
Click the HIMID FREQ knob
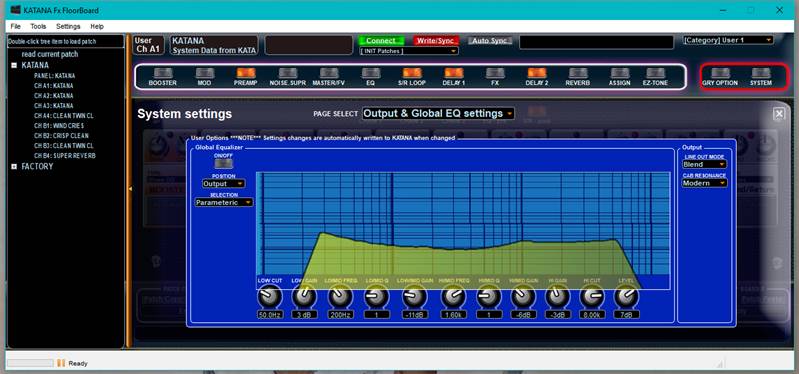(453, 297)
